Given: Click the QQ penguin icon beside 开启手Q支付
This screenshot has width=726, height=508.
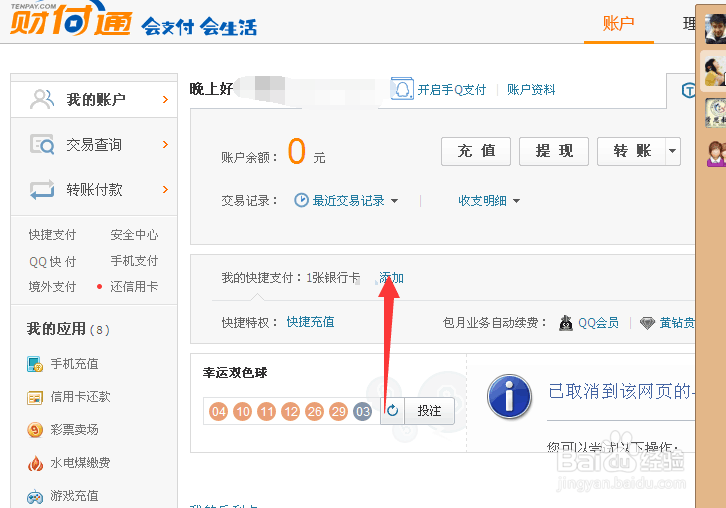Looking at the screenshot, I should [402, 88].
